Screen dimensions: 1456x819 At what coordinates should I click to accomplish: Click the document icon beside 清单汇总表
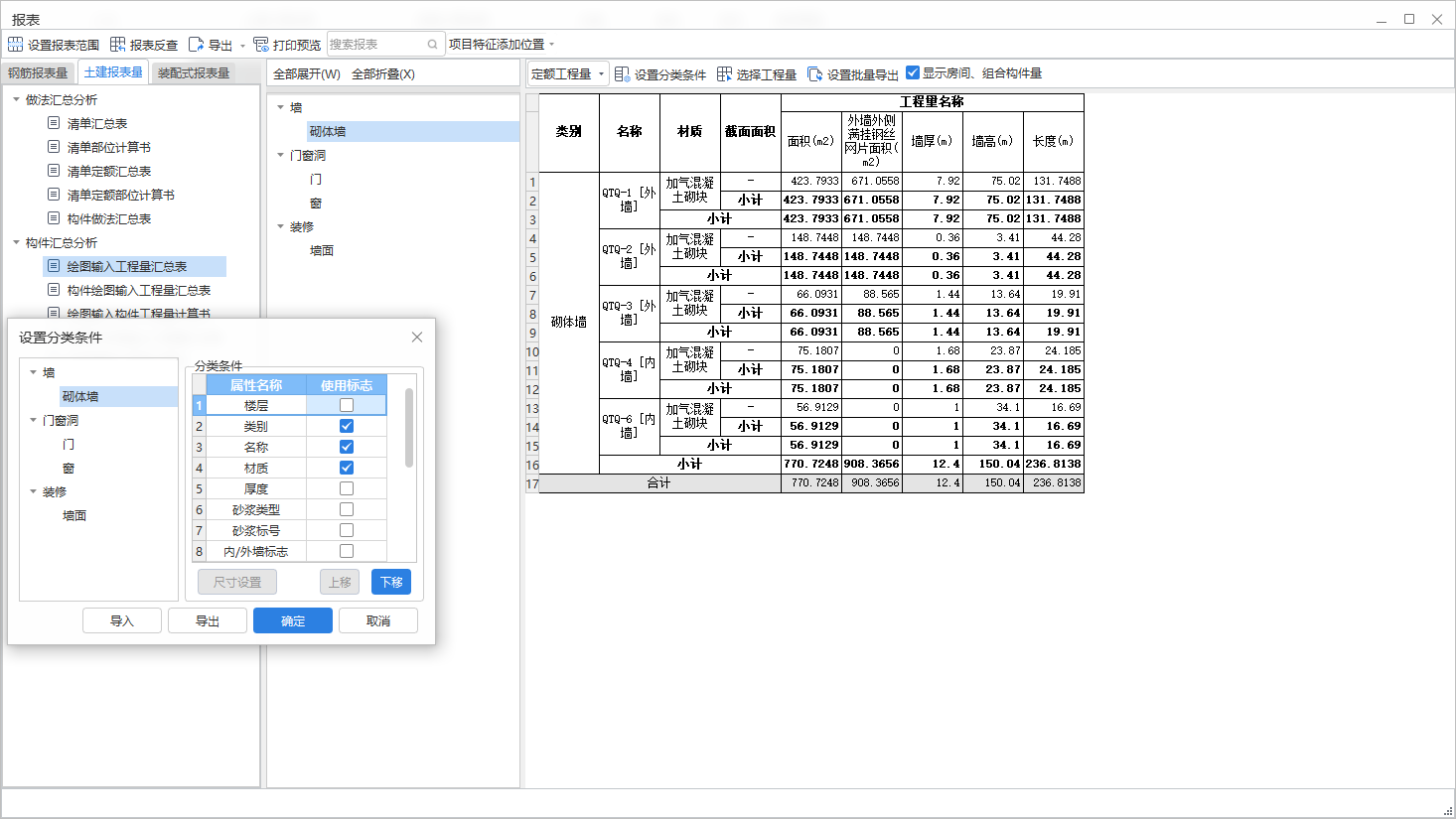pos(54,123)
